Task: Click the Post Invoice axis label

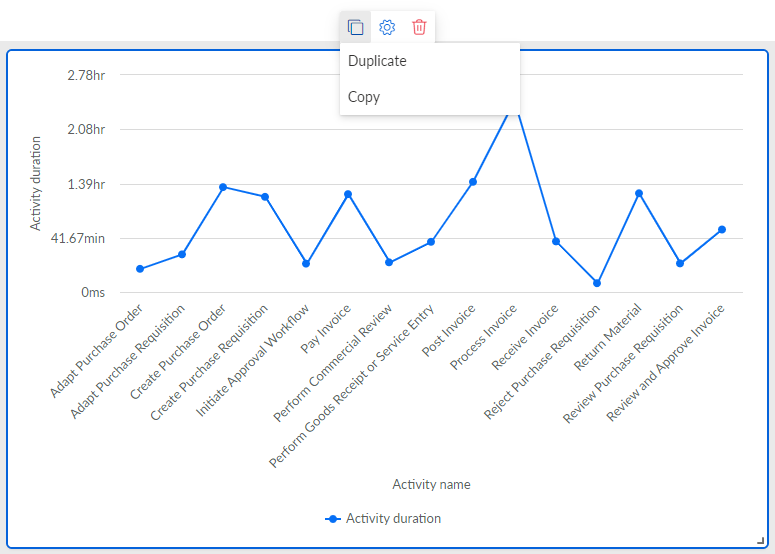Action: (449, 330)
